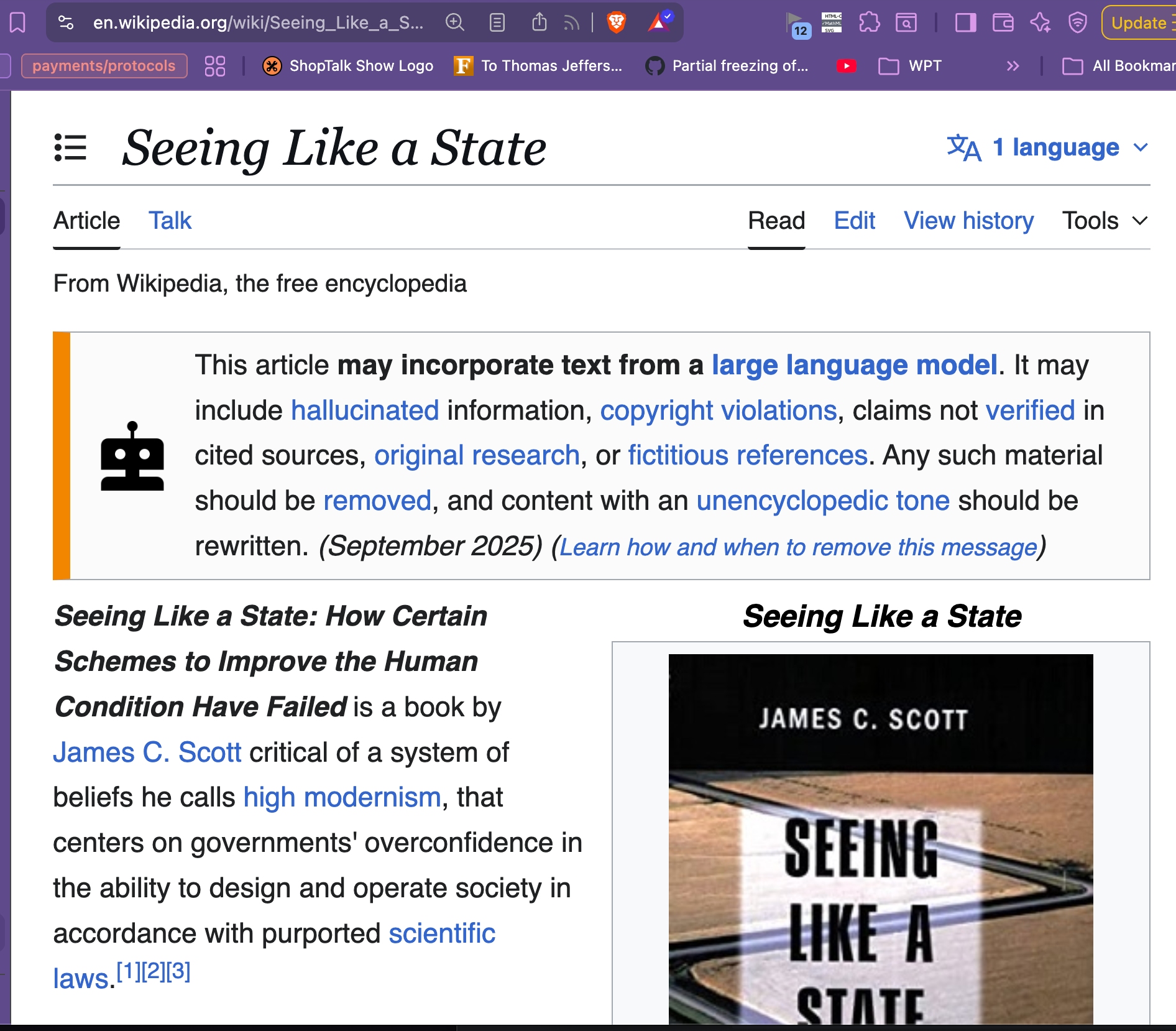
Task: Expand the hidden bookmarks overflow chevron
Action: point(1013,66)
